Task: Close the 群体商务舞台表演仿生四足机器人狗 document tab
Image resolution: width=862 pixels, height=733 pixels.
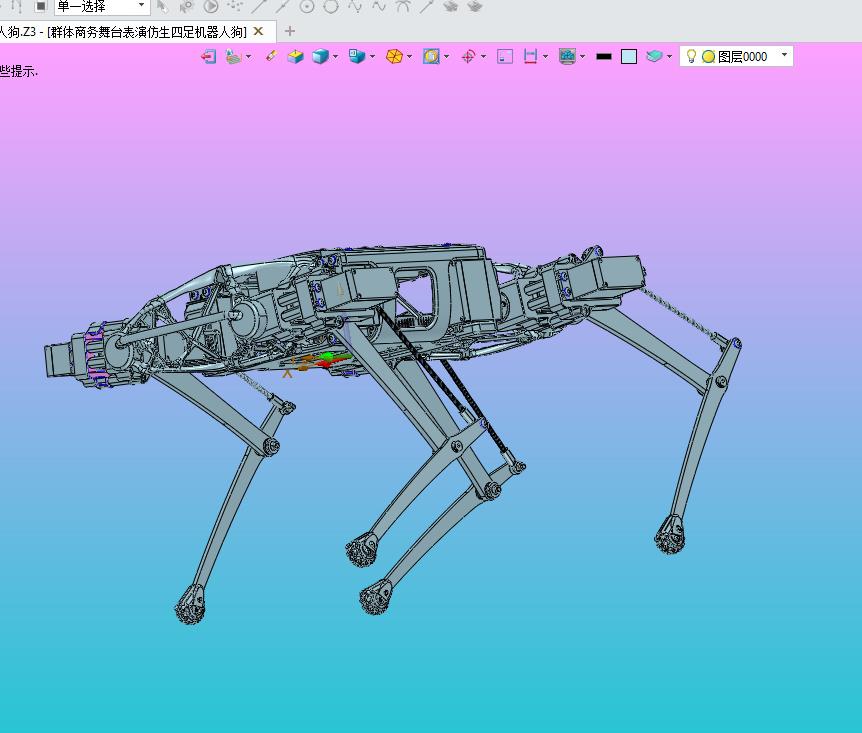Action: 258,31
